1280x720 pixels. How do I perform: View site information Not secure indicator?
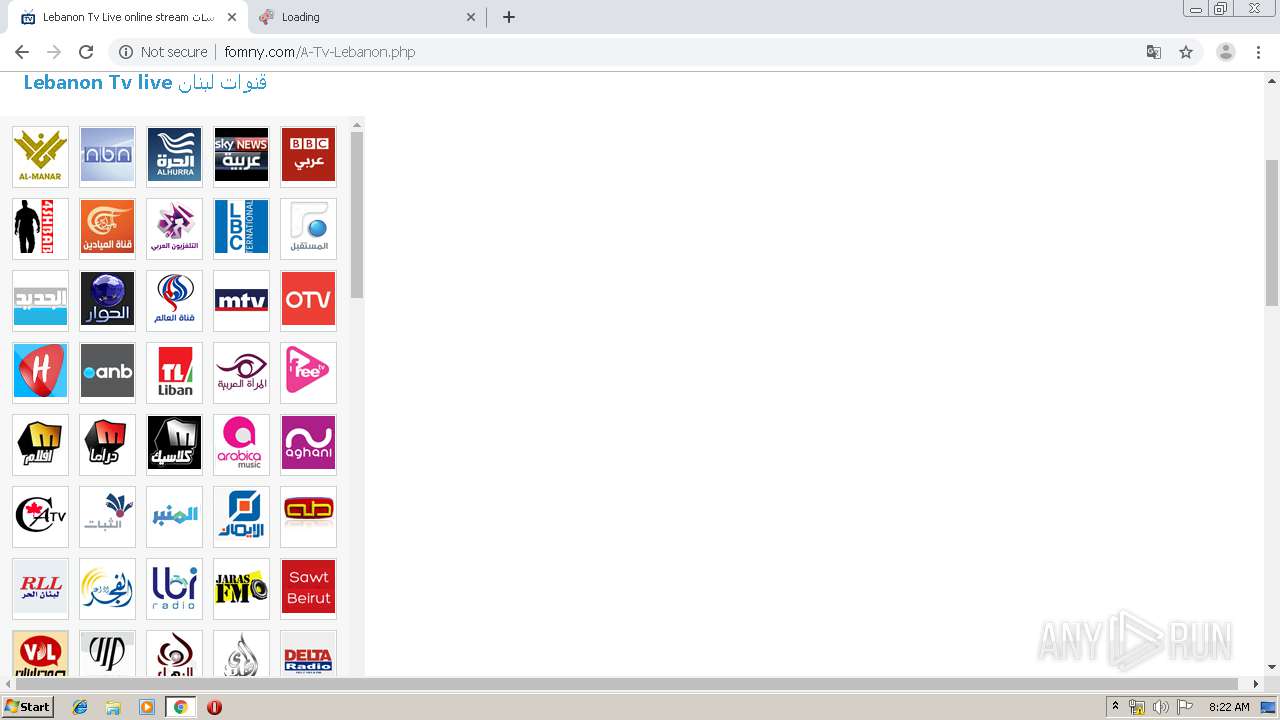pos(163,52)
